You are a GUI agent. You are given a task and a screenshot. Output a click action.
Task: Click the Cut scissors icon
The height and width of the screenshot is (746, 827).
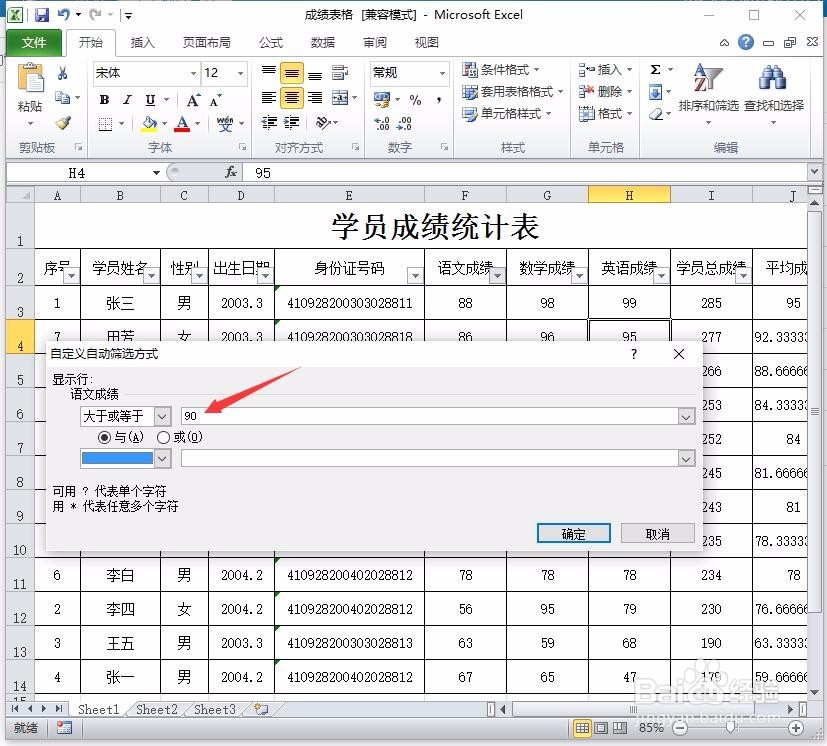62,73
